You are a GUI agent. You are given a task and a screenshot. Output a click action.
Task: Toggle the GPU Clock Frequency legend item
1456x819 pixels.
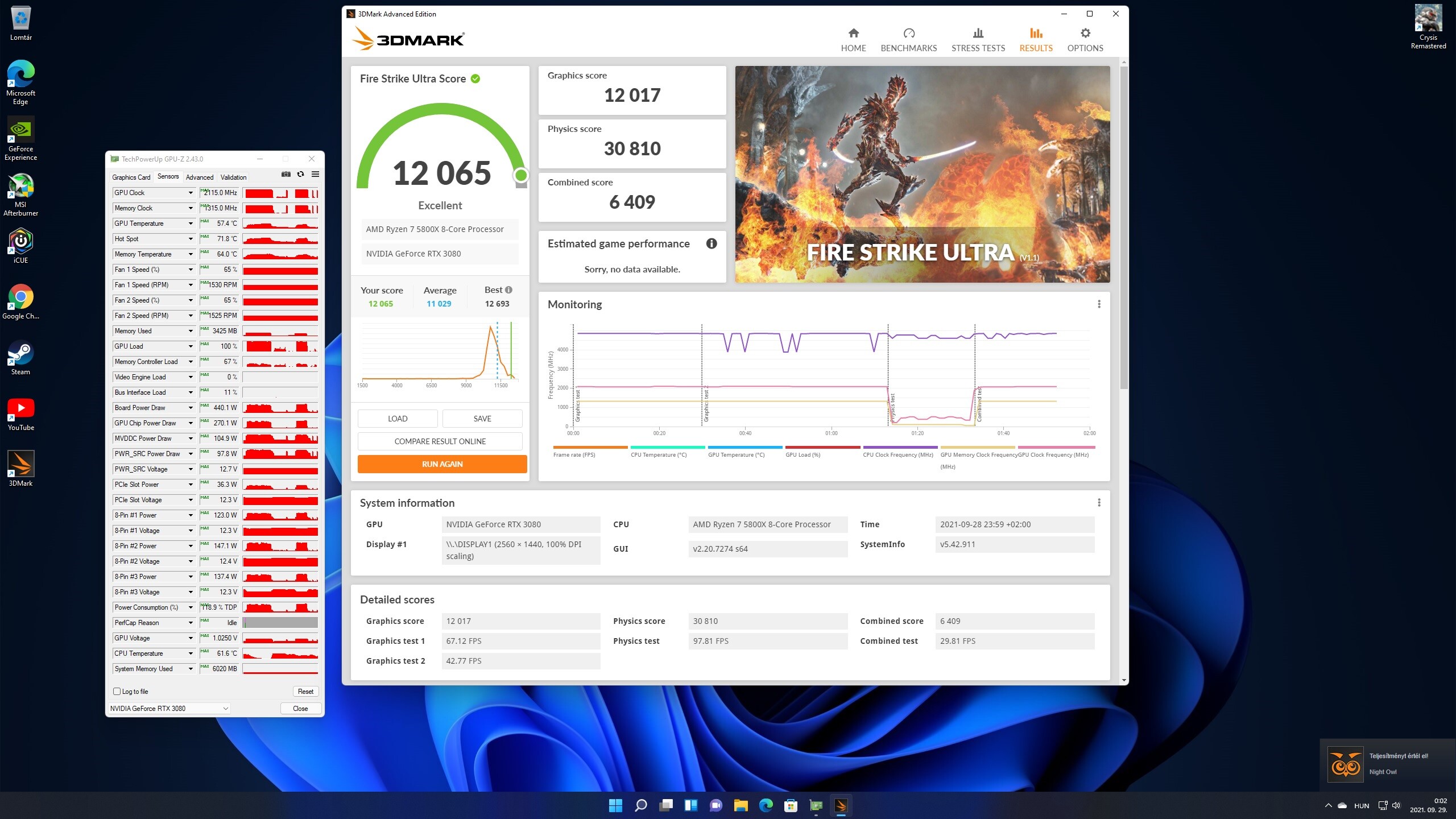[x=1056, y=454]
